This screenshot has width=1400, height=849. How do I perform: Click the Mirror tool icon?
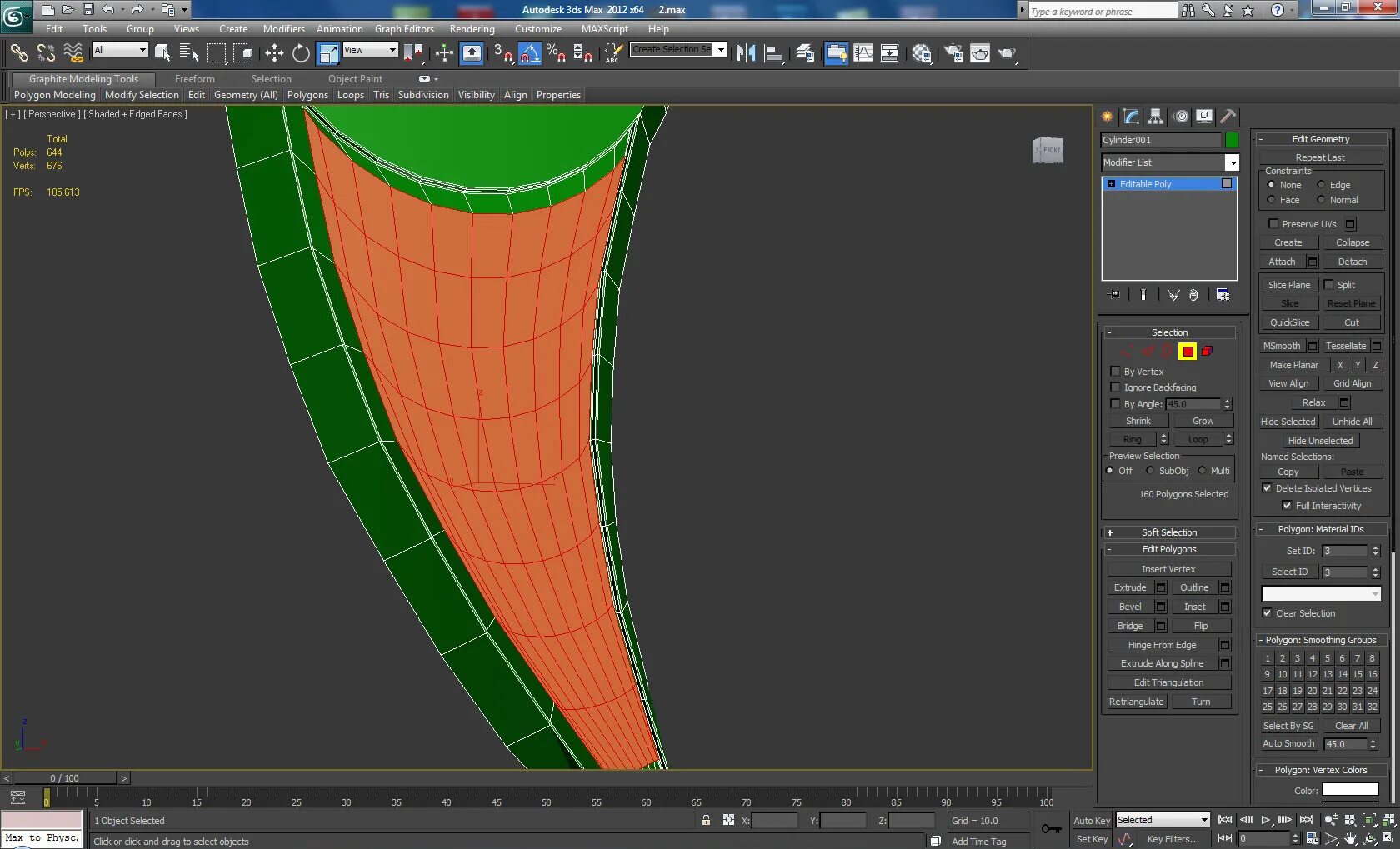[x=746, y=53]
